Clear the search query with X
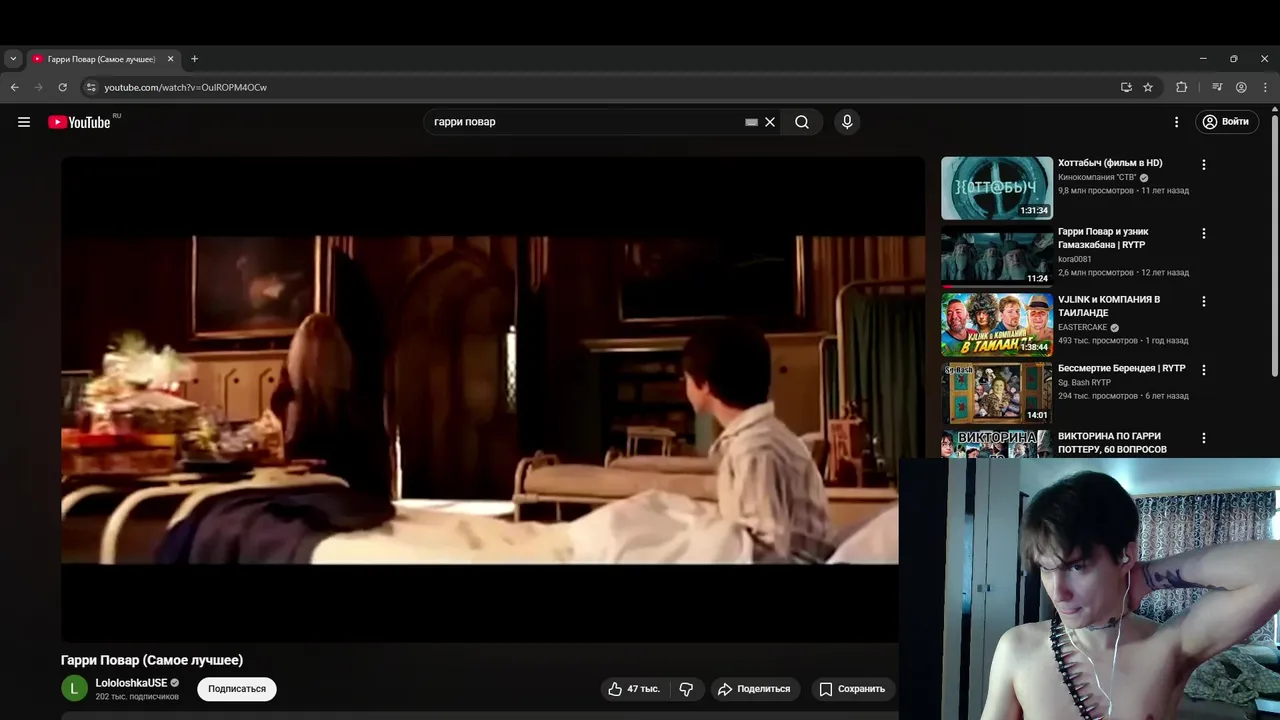Viewport: 1280px width, 720px height. [770, 122]
